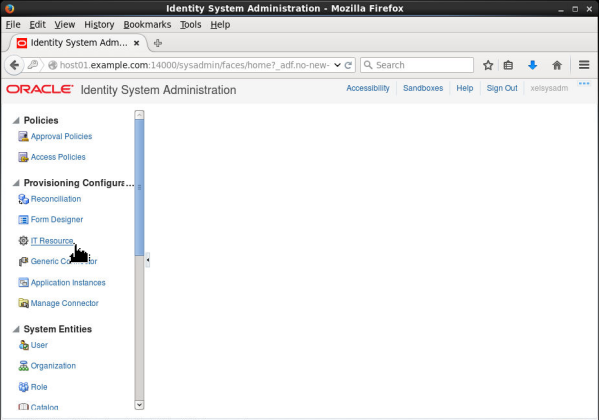
Task: Close the Identity System Adm... tab
Action: [x=136, y=43]
